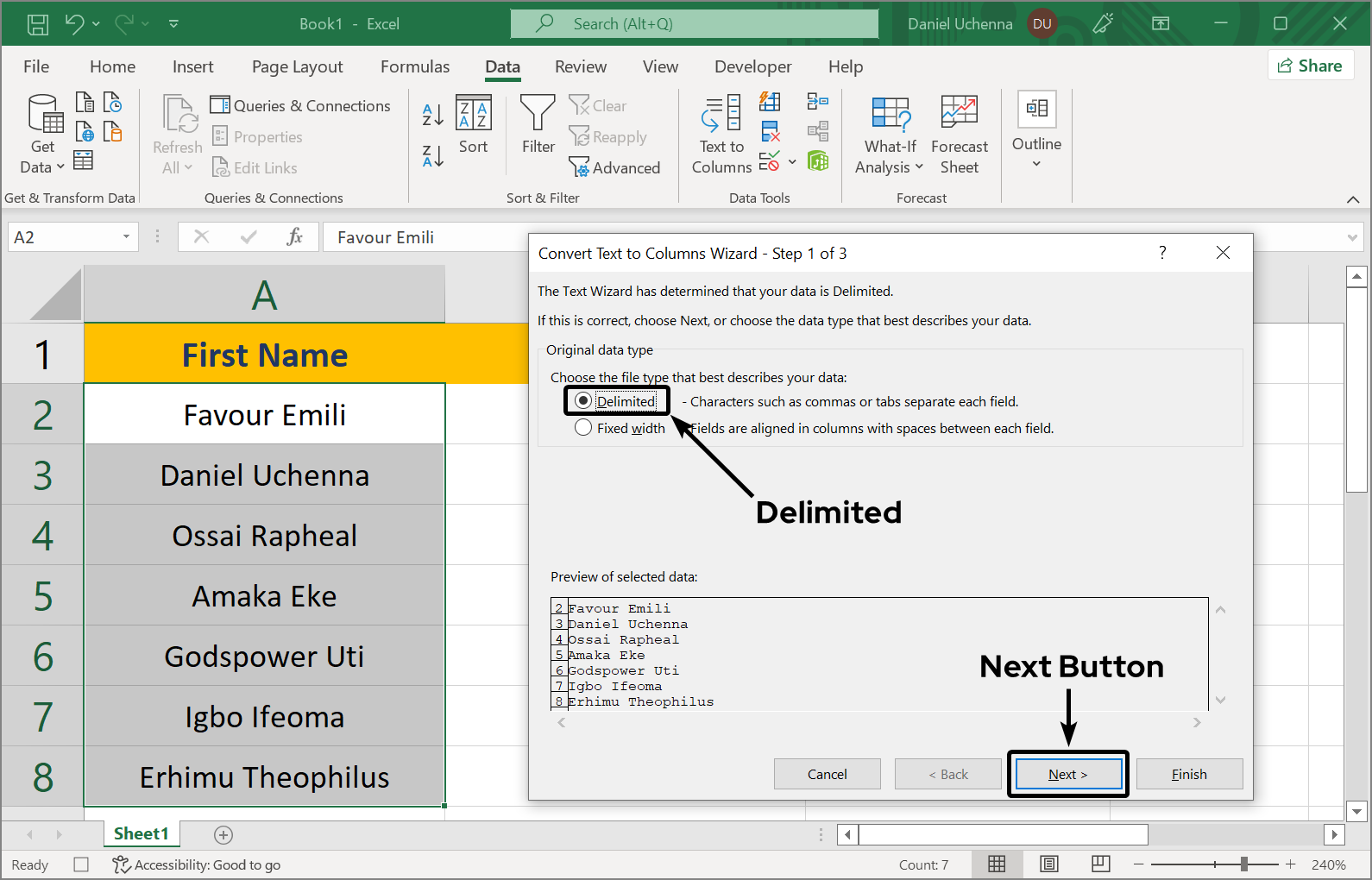Select the Delimited radio option
The image size is (1372, 880).
[583, 401]
